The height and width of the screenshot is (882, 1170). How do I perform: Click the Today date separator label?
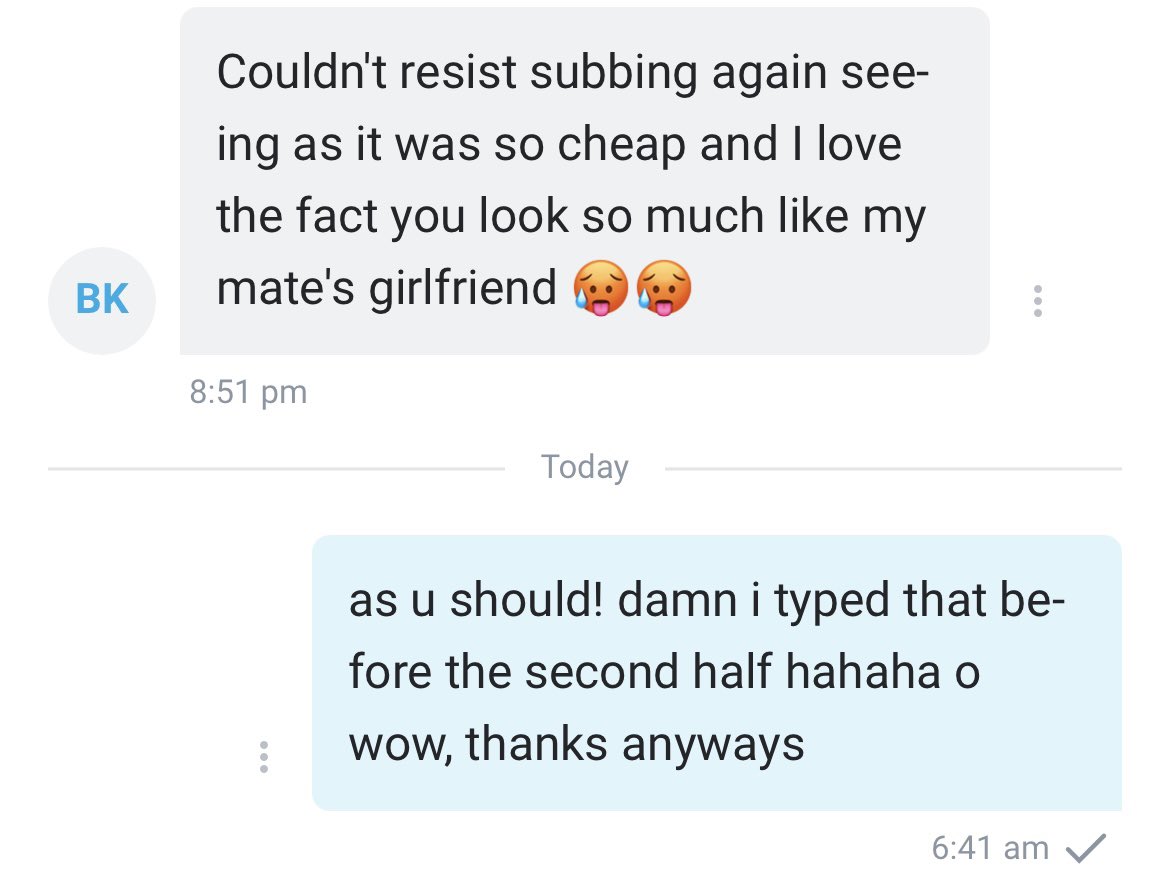pos(585,467)
